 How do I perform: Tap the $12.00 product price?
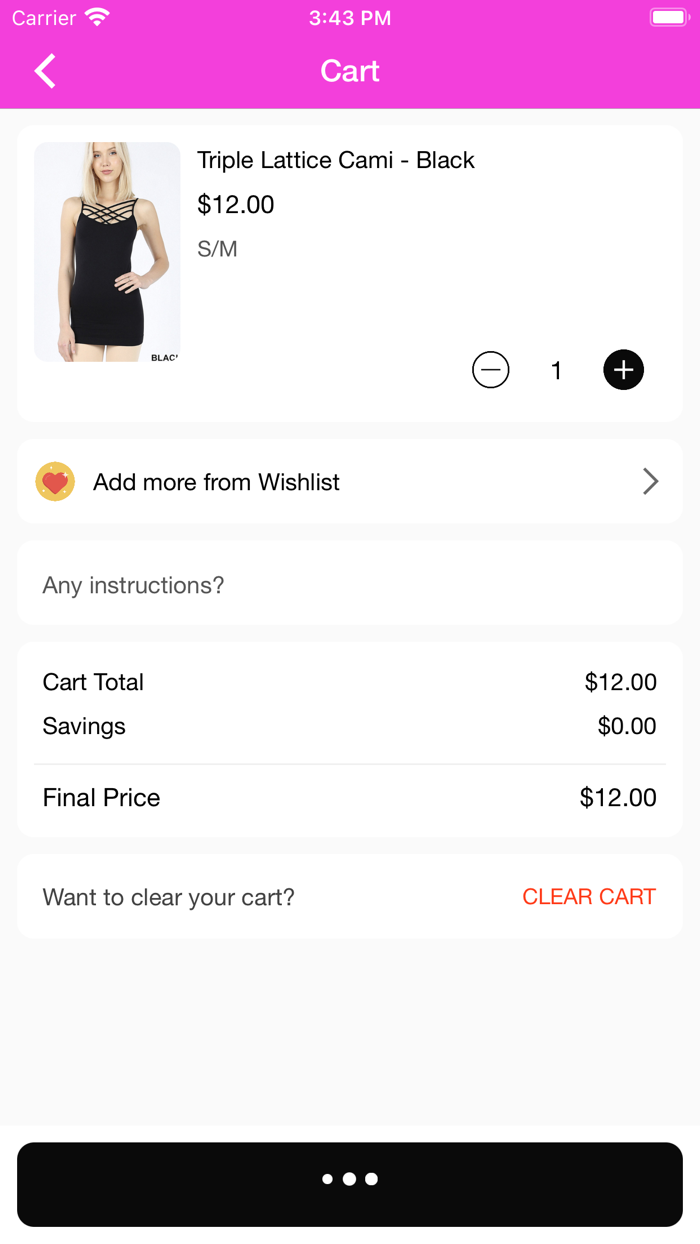(235, 205)
